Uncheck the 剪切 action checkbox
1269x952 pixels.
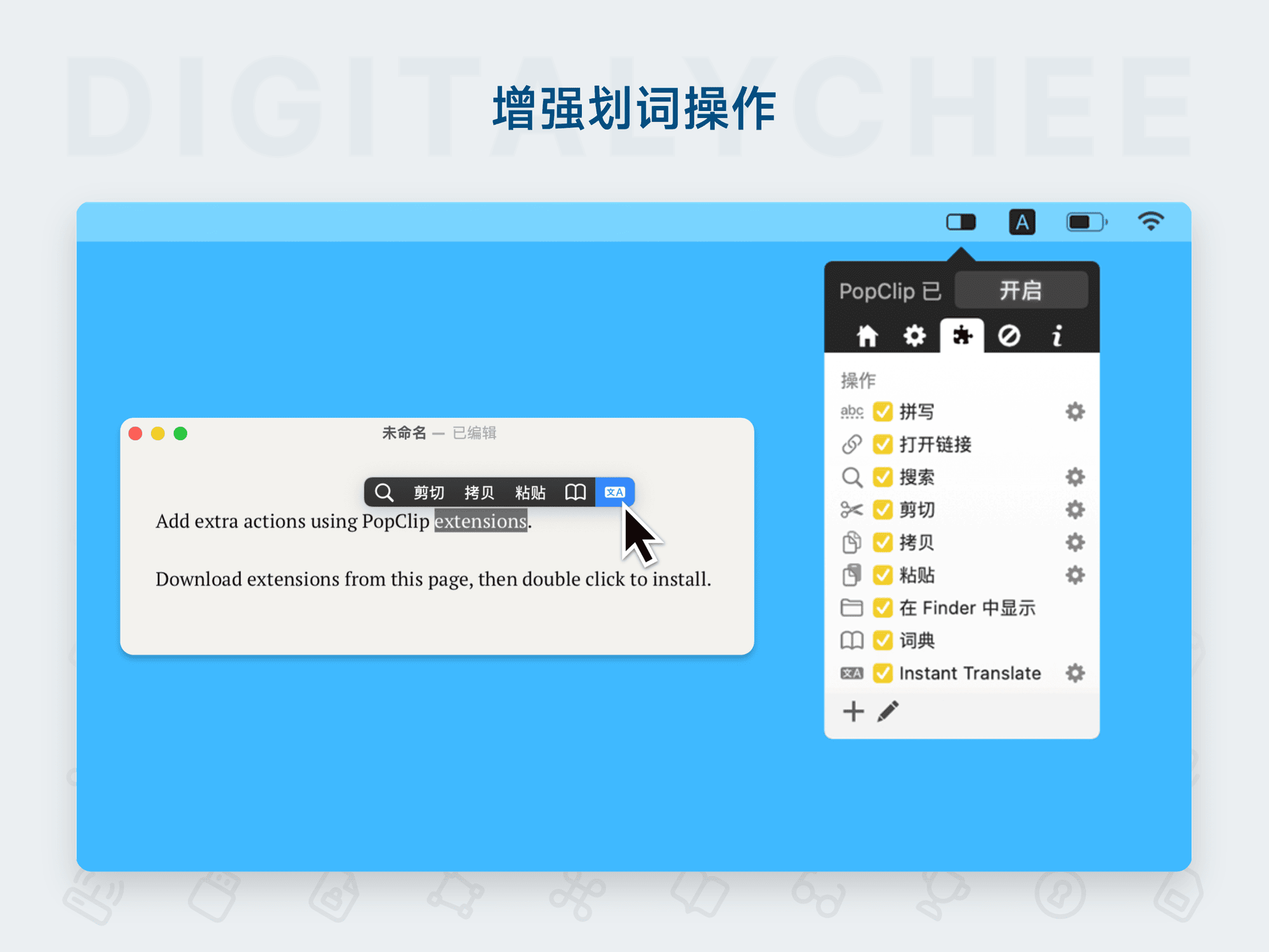pos(883,509)
